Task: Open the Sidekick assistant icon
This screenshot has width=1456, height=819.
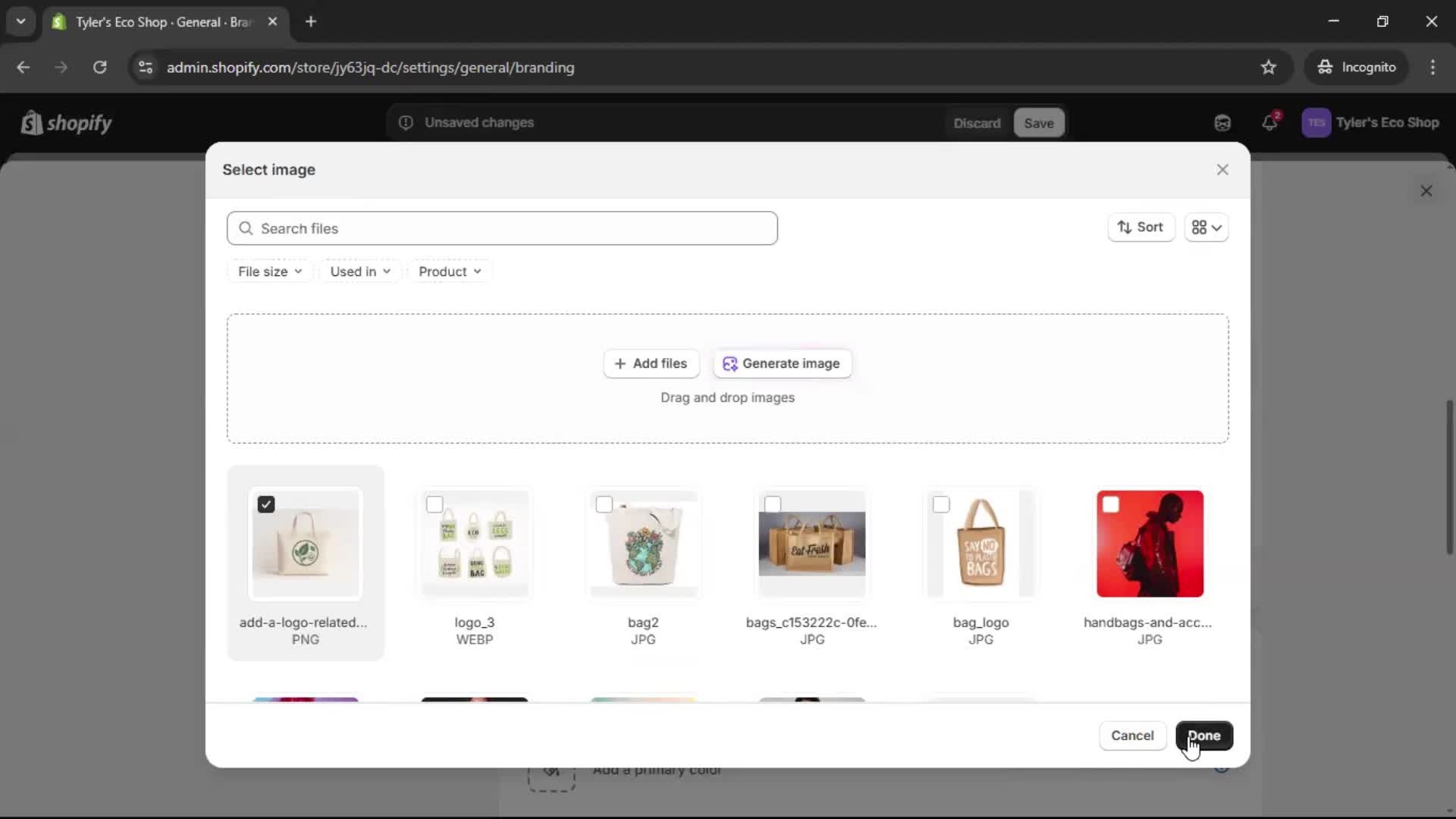Action: (1222, 123)
